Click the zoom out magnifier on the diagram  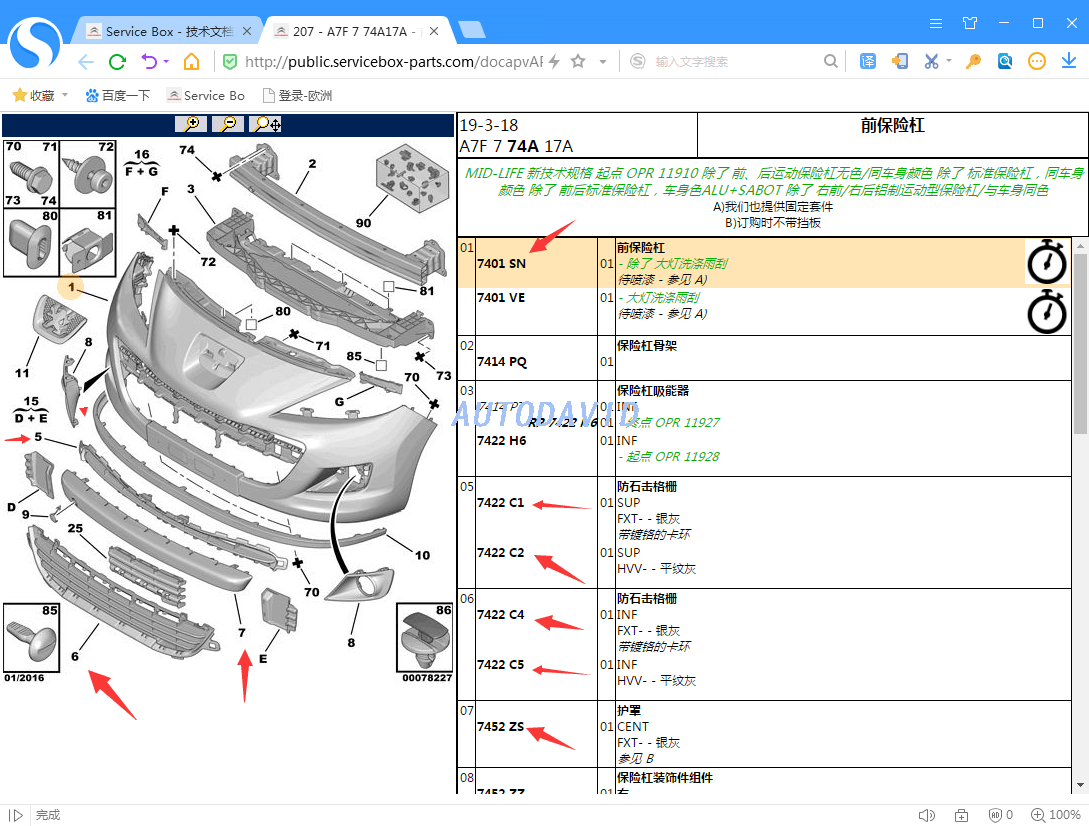click(x=228, y=124)
